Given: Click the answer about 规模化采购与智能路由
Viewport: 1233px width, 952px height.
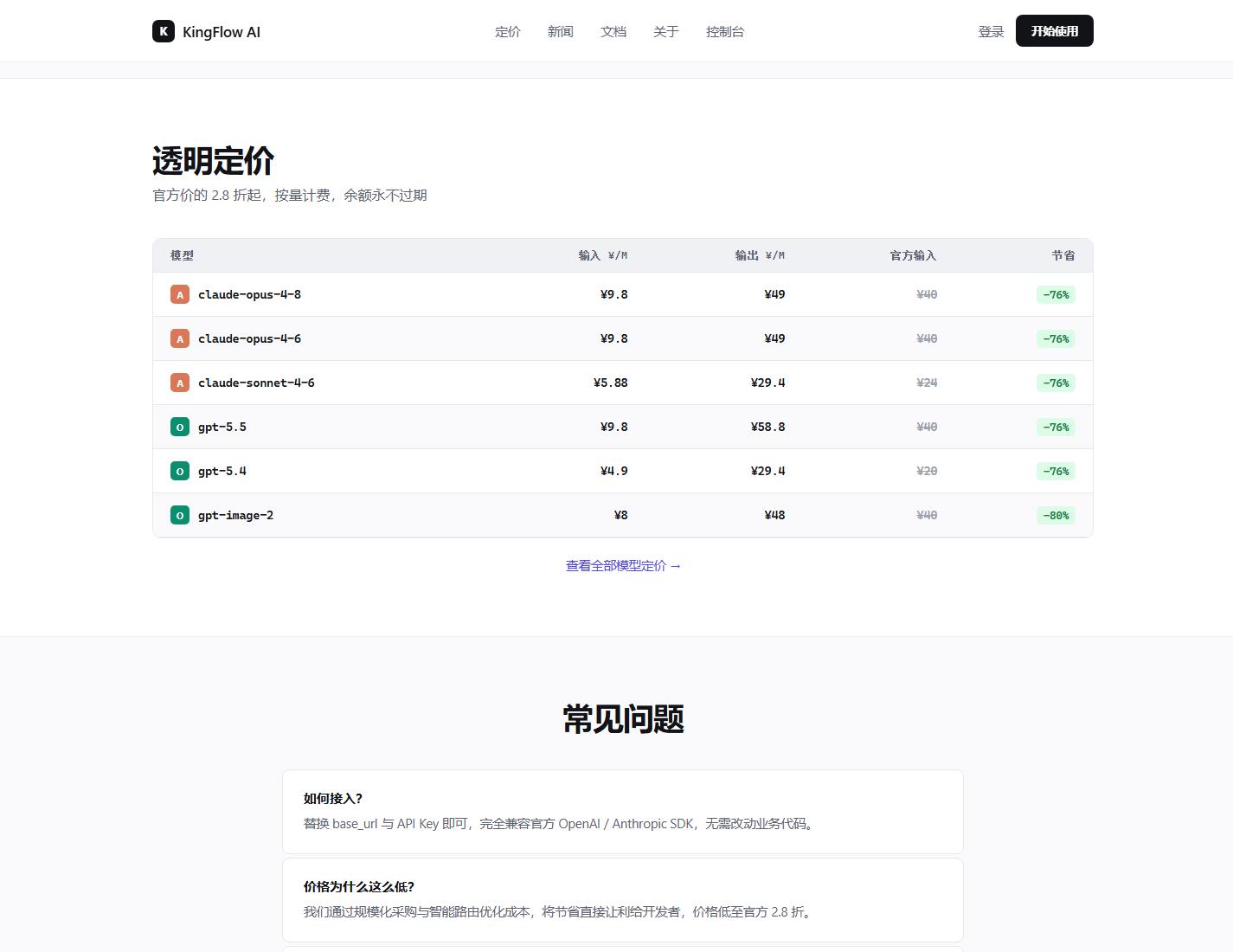Looking at the screenshot, I should 559,912.
